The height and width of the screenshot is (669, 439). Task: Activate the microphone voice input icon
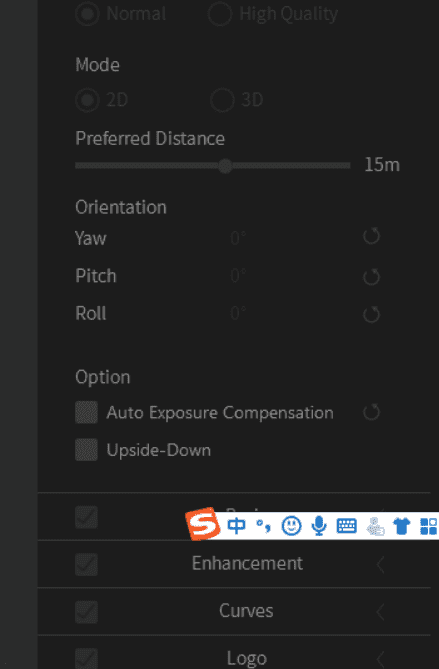tap(319, 526)
